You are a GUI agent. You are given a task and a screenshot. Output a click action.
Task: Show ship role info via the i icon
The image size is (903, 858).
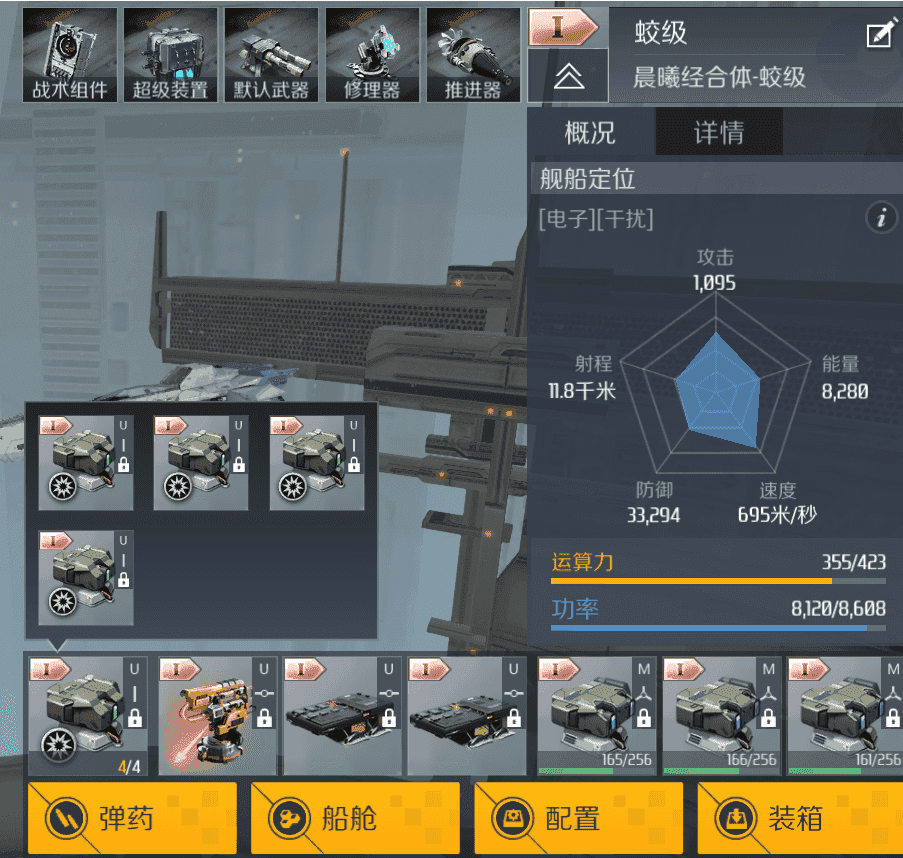point(882,218)
